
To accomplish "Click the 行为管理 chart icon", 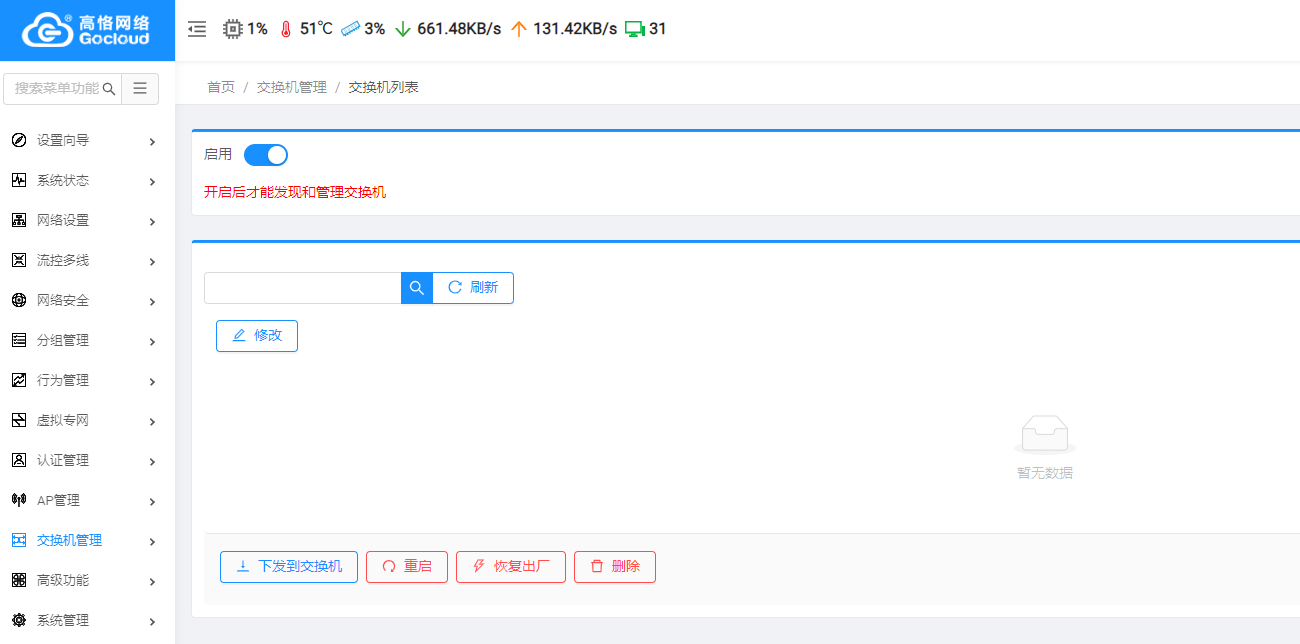I will [x=19, y=380].
